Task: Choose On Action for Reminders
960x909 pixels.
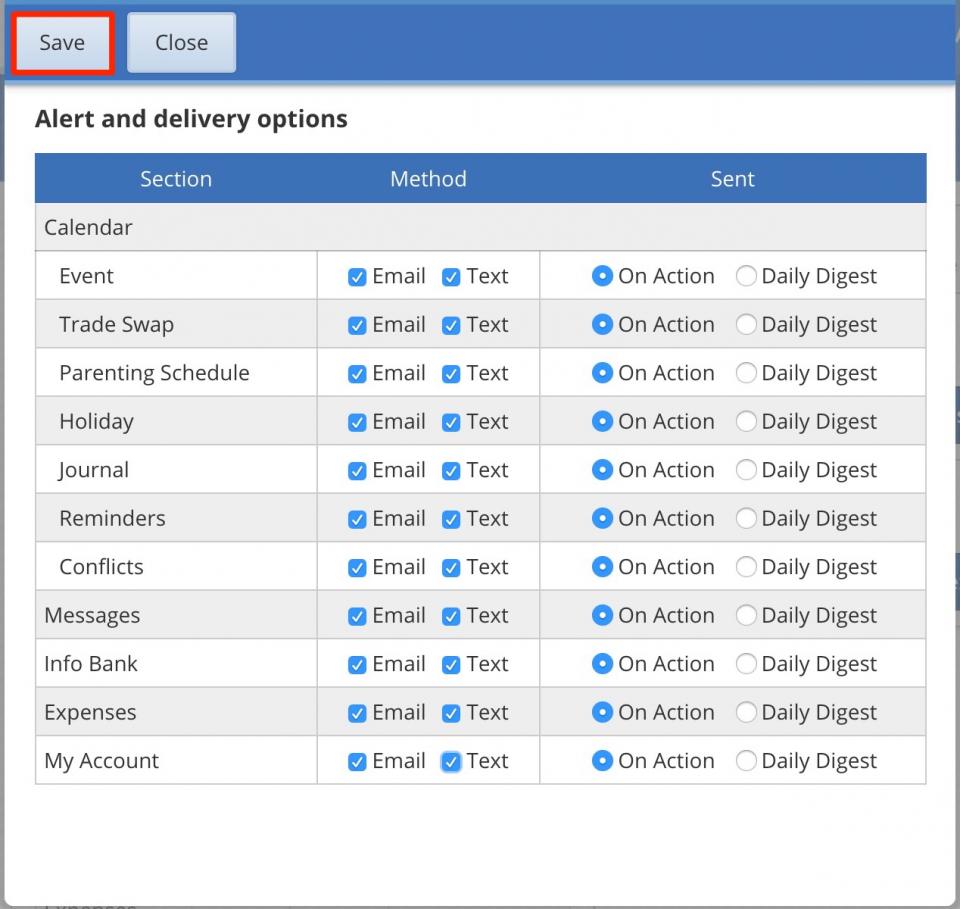Action: (x=602, y=518)
